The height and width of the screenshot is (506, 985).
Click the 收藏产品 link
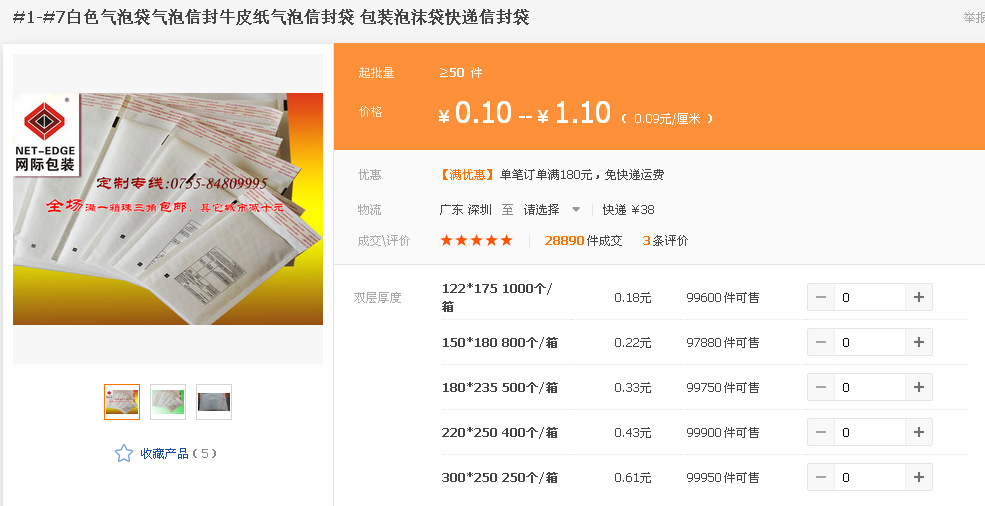(x=164, y=453)
